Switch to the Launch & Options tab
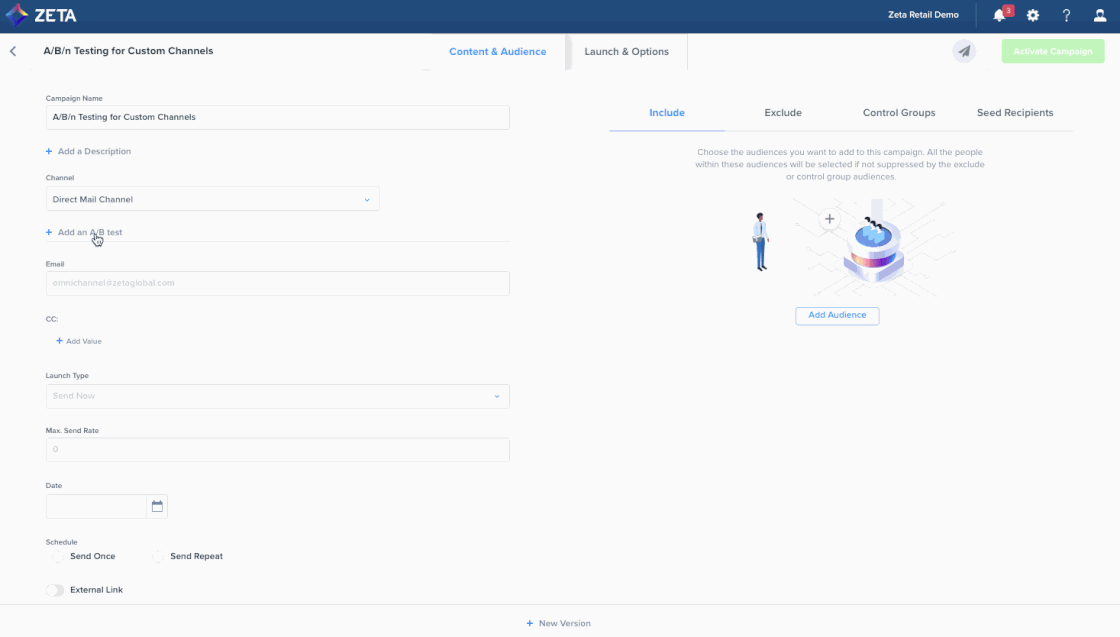The width and height of the screenshot is (1120, 637). tap(626, 52)
